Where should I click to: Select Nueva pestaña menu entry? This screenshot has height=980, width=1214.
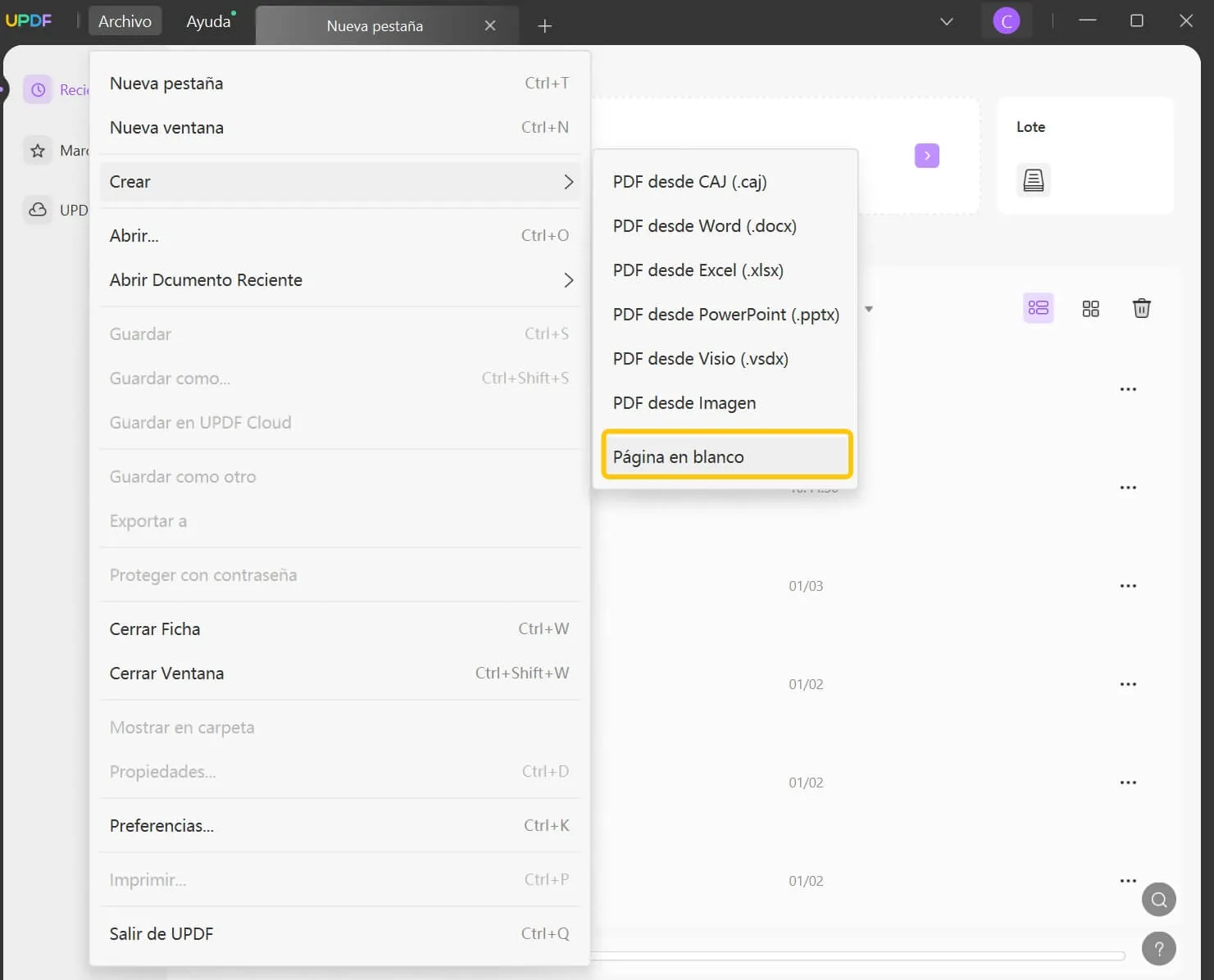point(339,84)
